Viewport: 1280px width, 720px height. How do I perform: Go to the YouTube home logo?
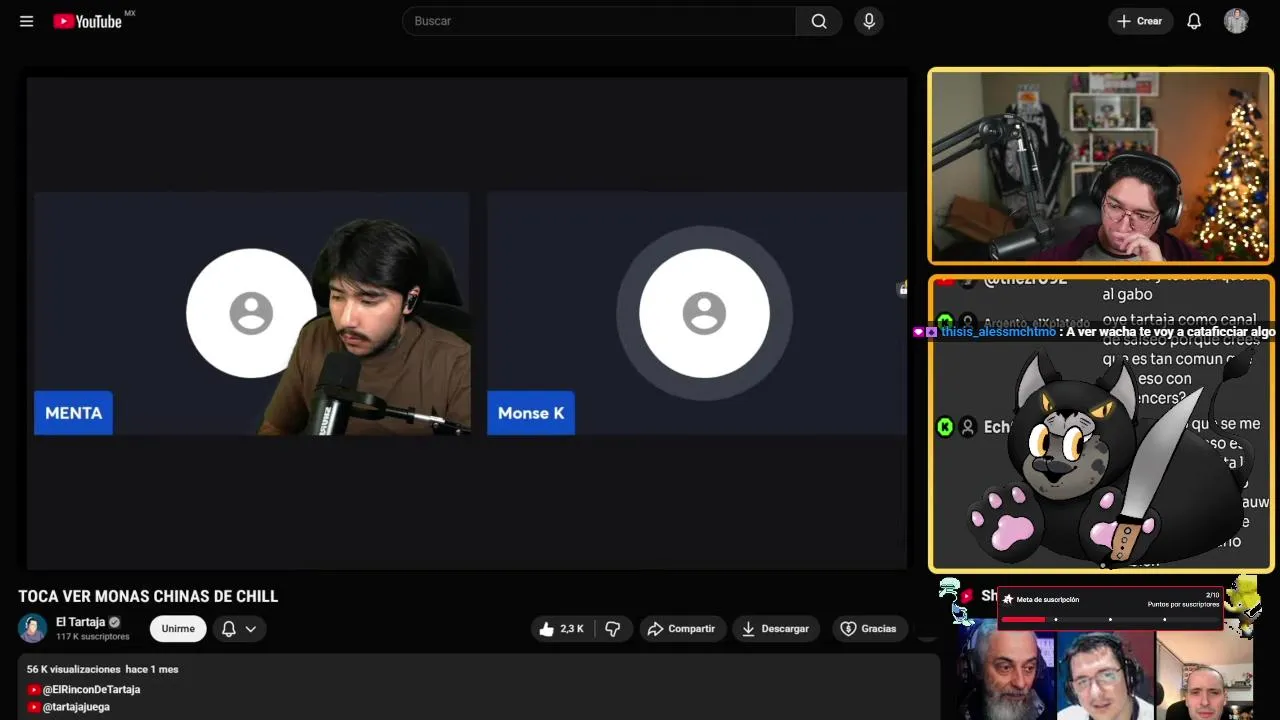(x=88, y=21)
